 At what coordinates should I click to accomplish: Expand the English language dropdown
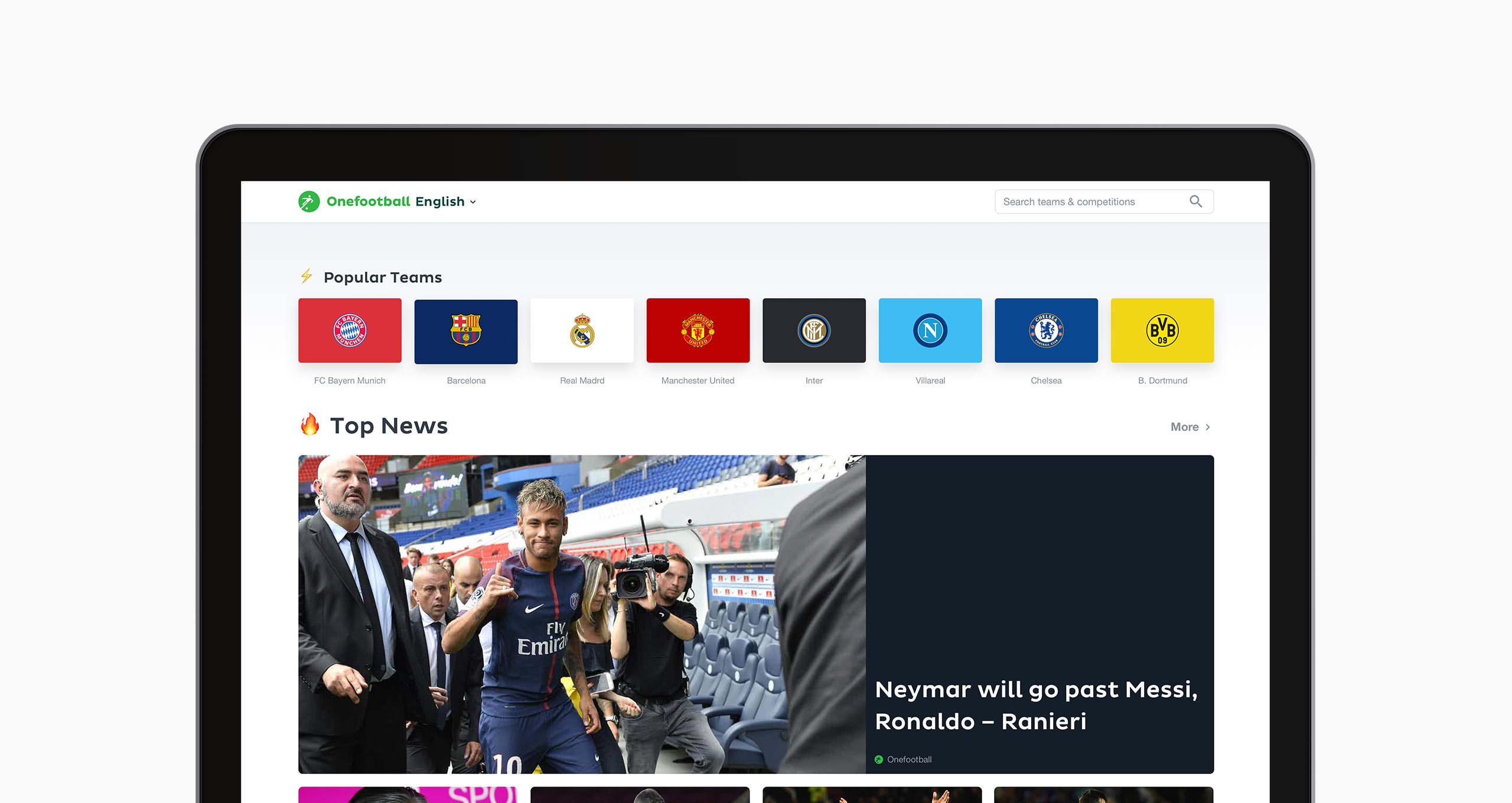click(x=445, y=201)
